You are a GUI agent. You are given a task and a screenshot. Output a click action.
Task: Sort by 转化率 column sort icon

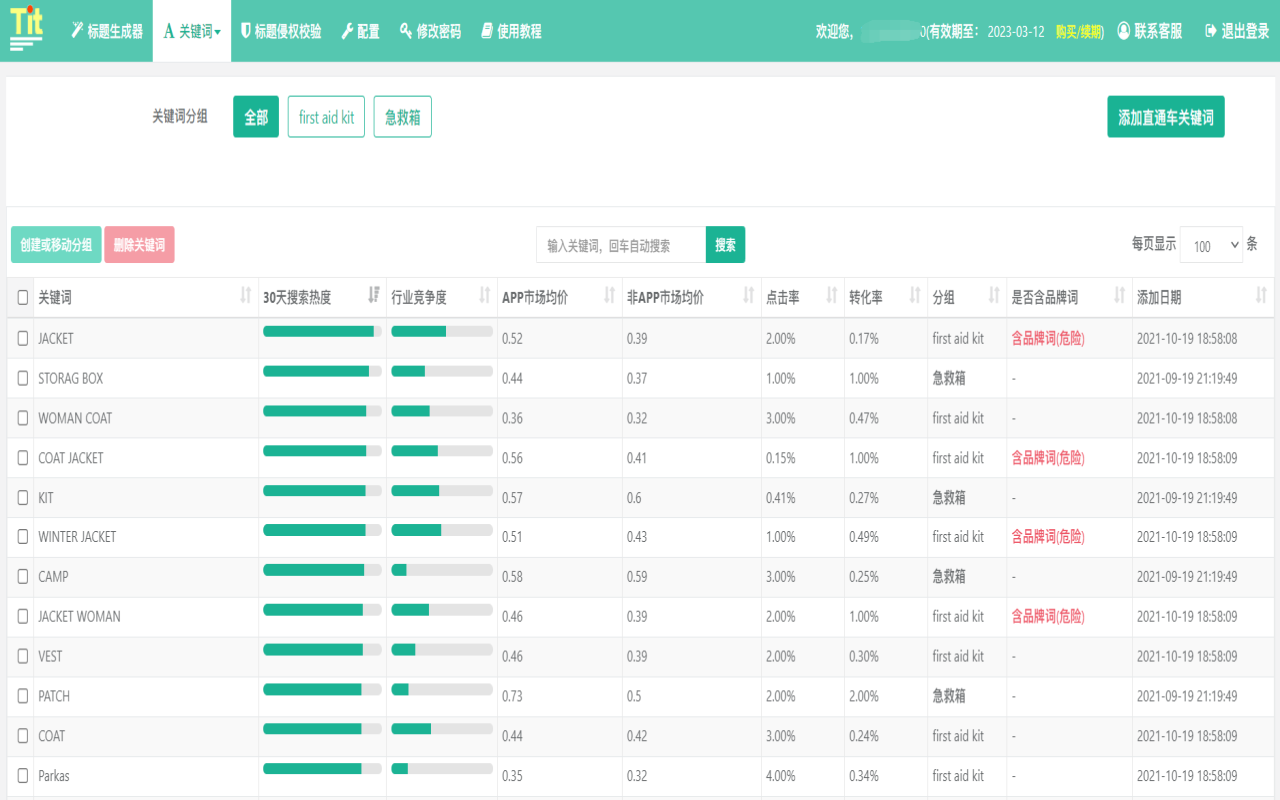pyautogui.click(x=915, y=296)
